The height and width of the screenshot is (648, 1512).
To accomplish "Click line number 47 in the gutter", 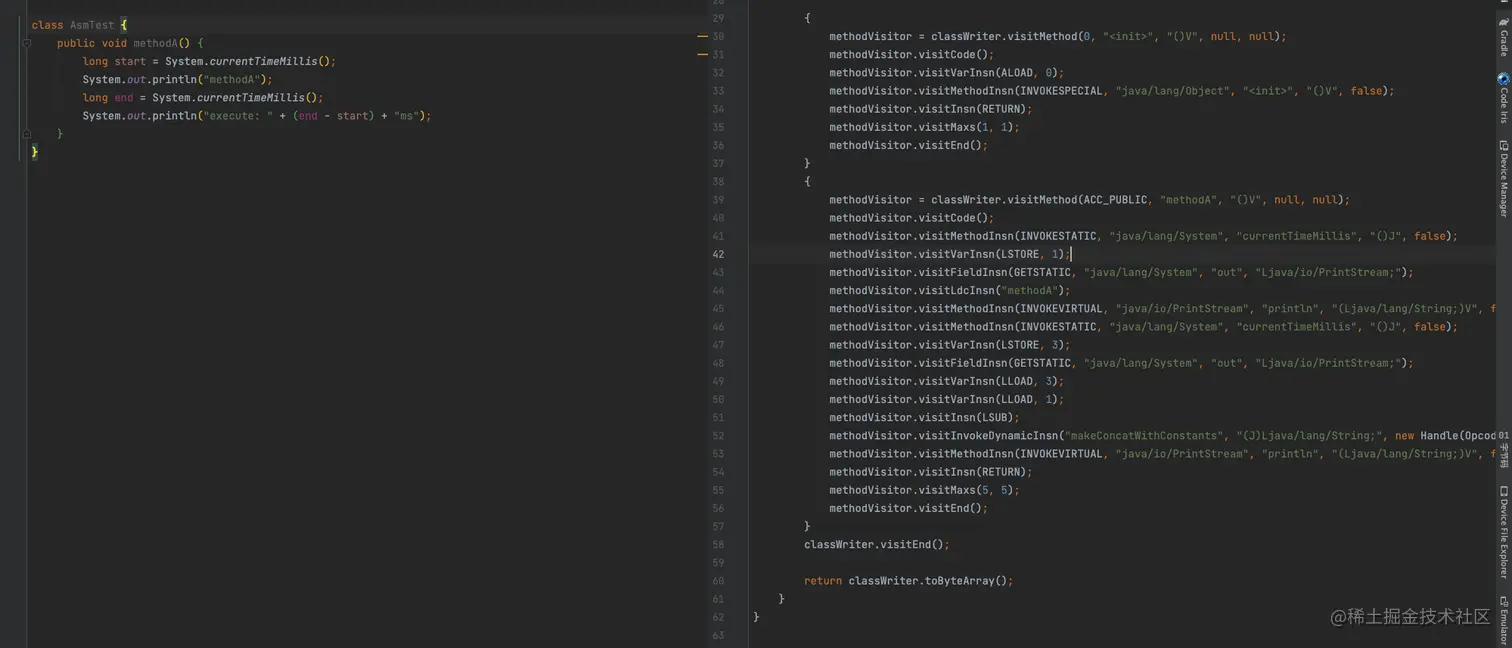I will (717, 345).
